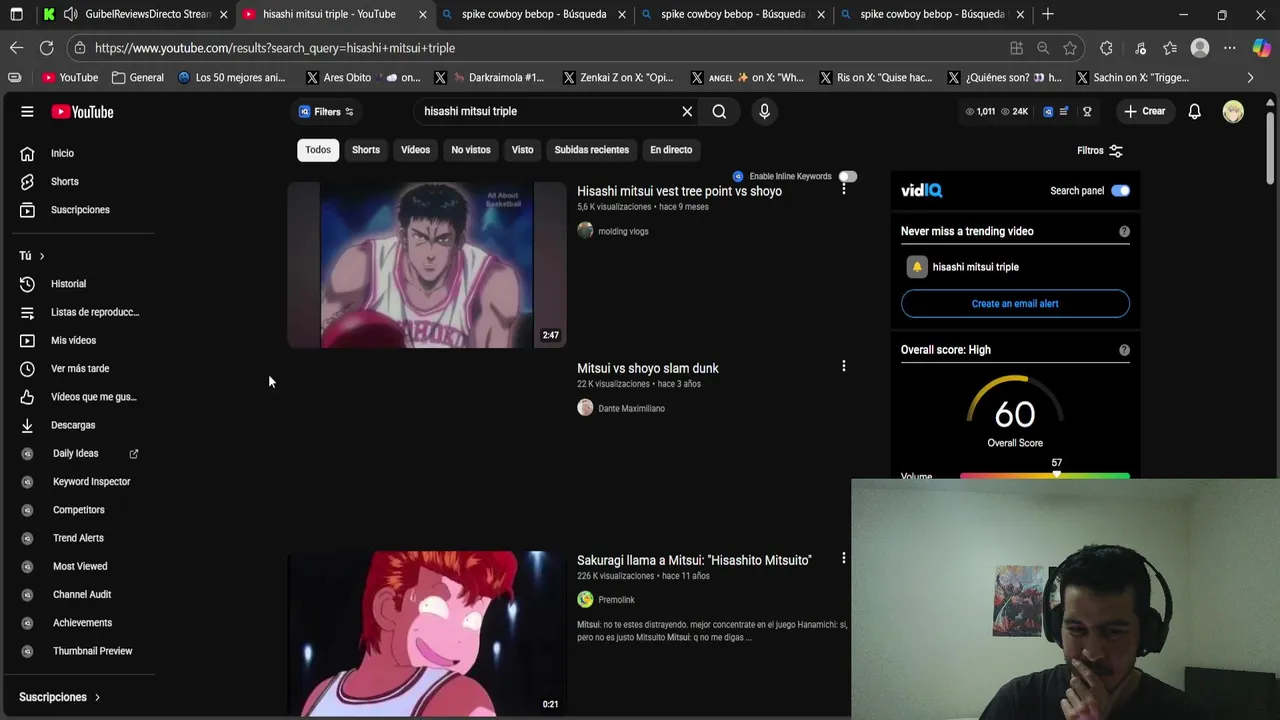Viewport: 1280px width, 720px height.
Task: Open Ver más tarde in sidebar
Action: pos(78,369)
